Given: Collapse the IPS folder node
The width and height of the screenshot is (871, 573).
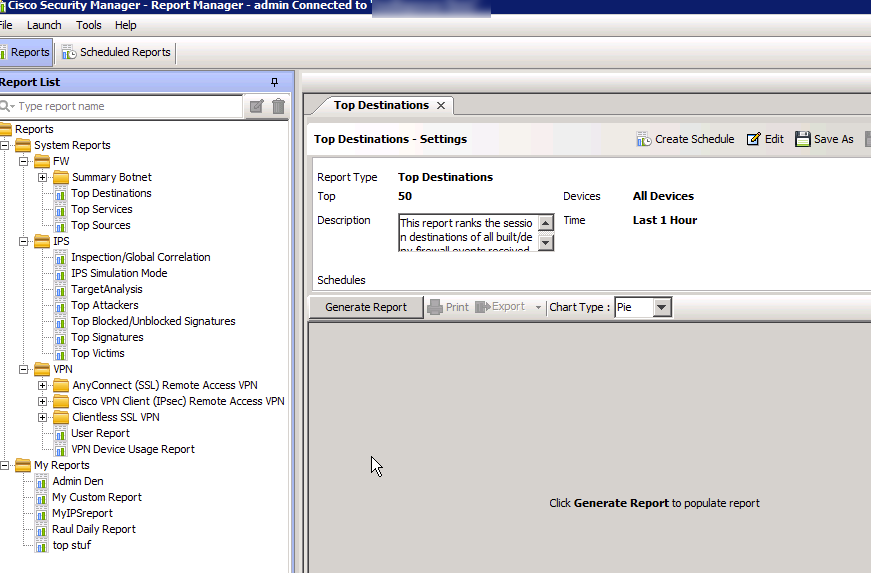Looking at the screenshot, I should 25,241.
